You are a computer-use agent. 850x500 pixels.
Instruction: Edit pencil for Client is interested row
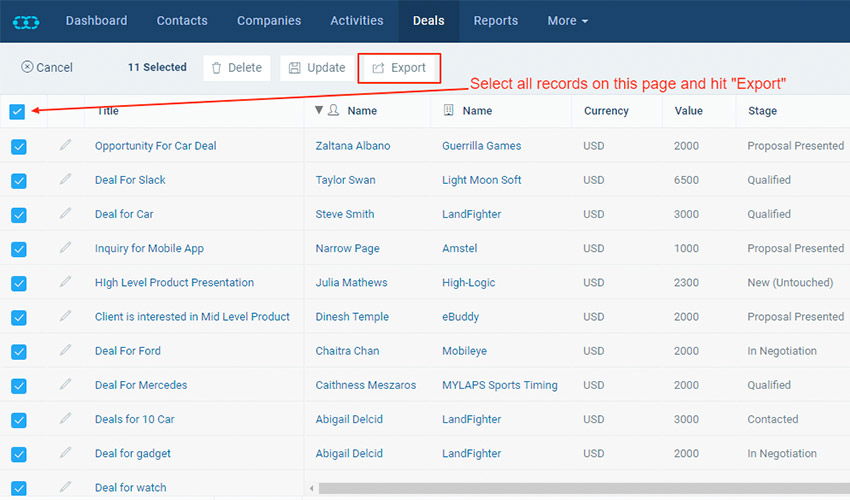pyautogui.click(x=65, y=316)
